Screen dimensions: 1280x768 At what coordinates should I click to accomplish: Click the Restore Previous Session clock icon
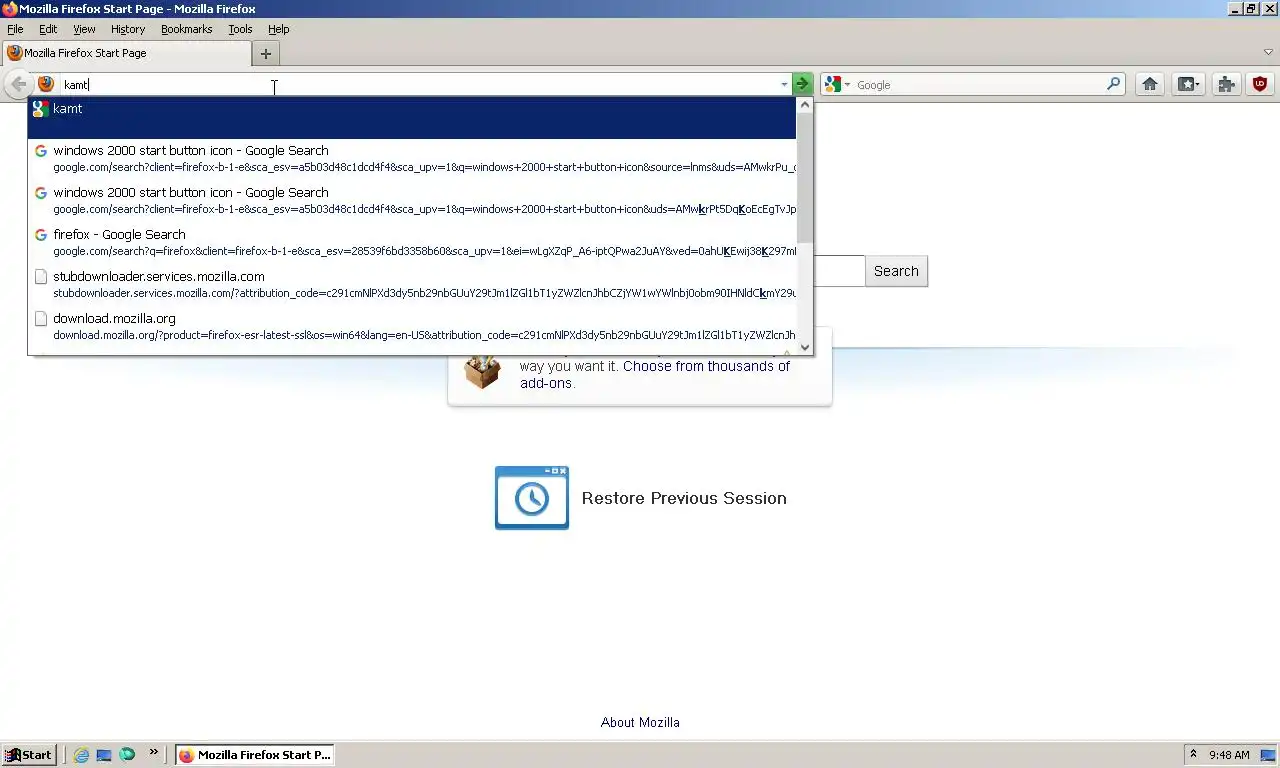[532, 498]
